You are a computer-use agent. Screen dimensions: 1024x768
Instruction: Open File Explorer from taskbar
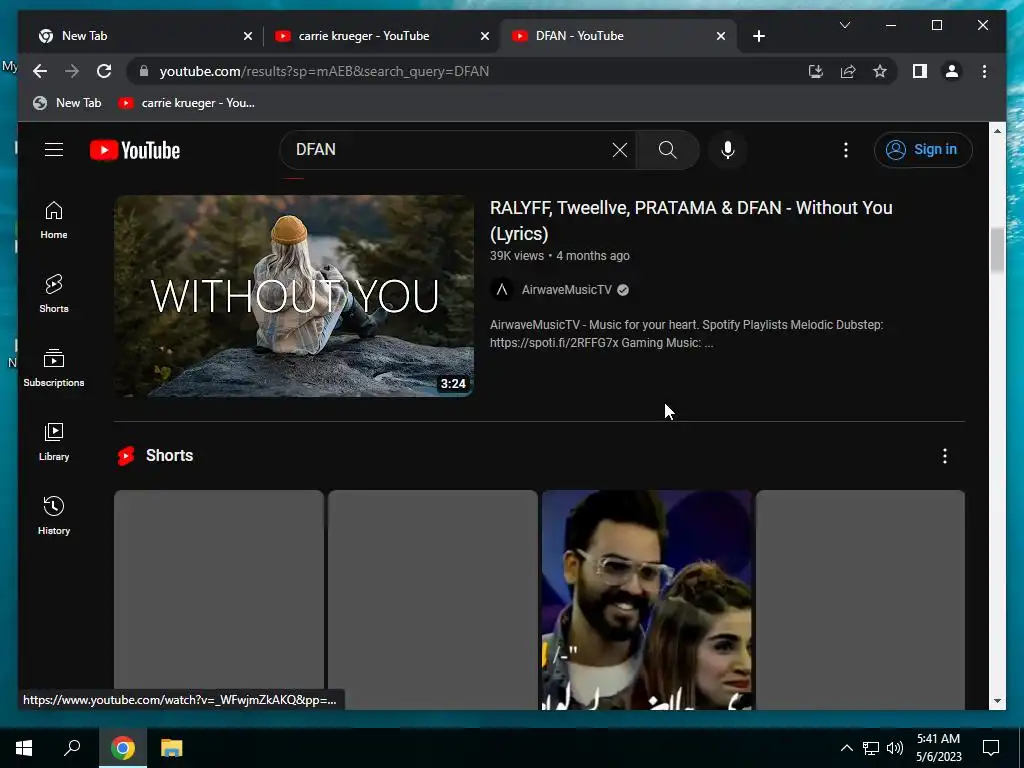coord(171,748)
